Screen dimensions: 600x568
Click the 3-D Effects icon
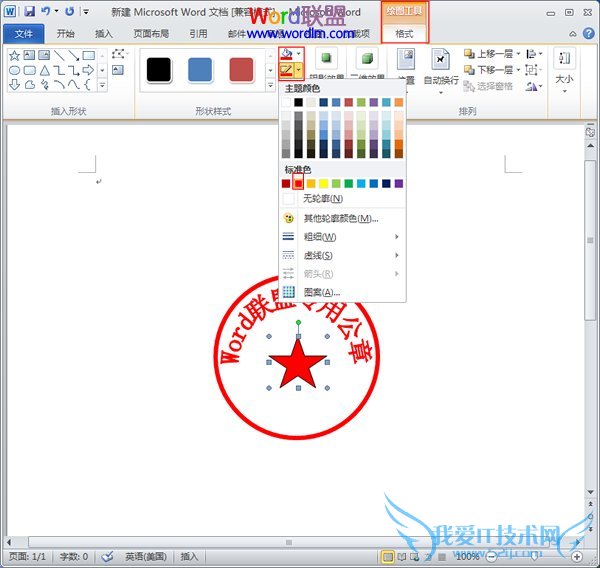tap(367, 58)
